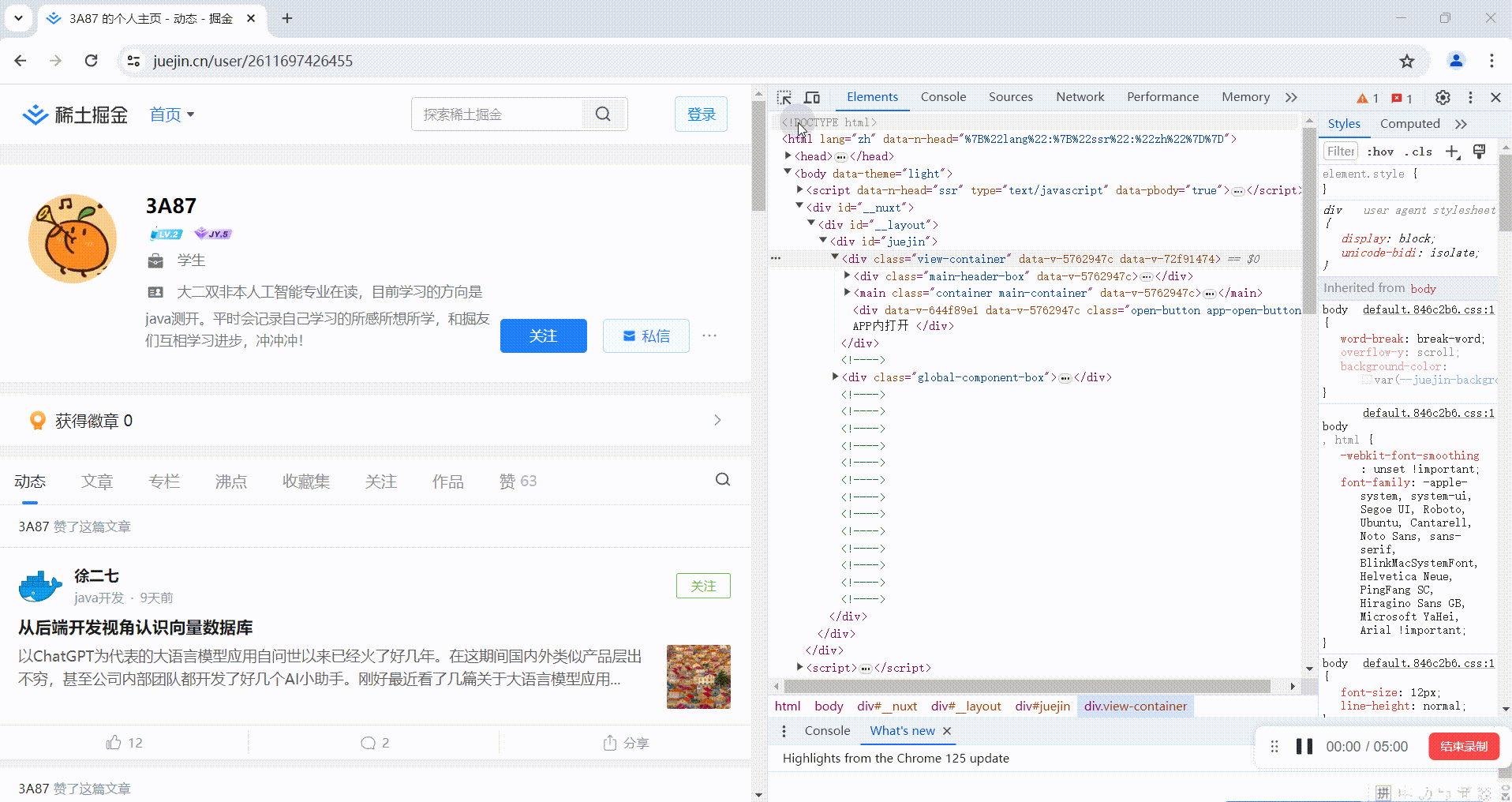
Task: Show more Styles pane tabs
Action: (x=1461, y=124)
